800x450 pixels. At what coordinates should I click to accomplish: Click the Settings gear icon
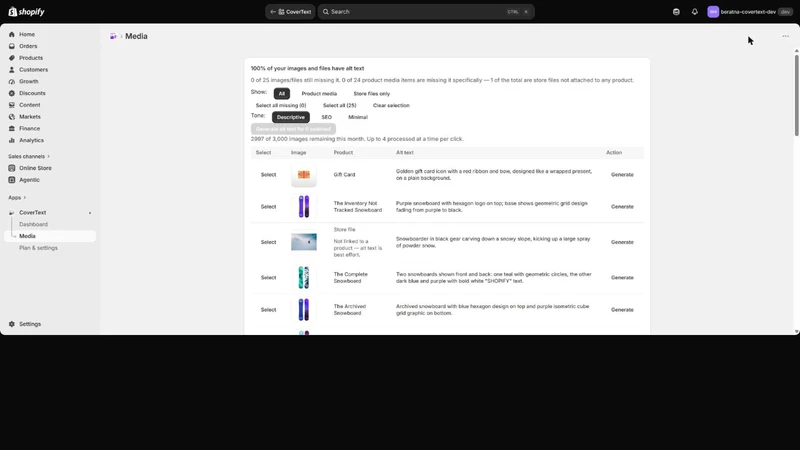(x=12, y=324)
